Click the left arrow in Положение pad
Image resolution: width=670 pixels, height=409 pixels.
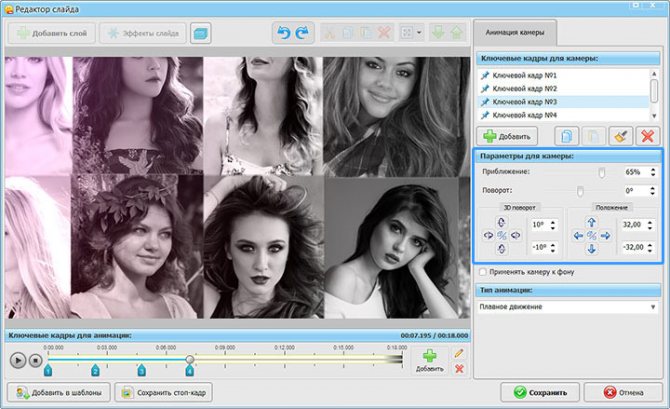578,235
